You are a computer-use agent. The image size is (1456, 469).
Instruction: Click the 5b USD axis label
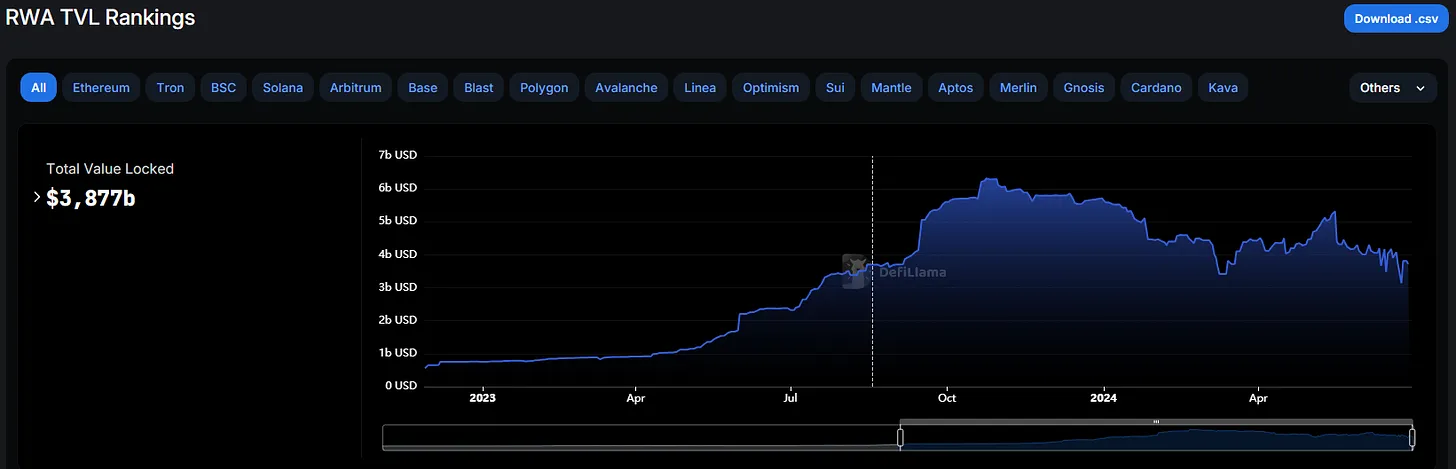pyautogui.click(x=397, y=221)
